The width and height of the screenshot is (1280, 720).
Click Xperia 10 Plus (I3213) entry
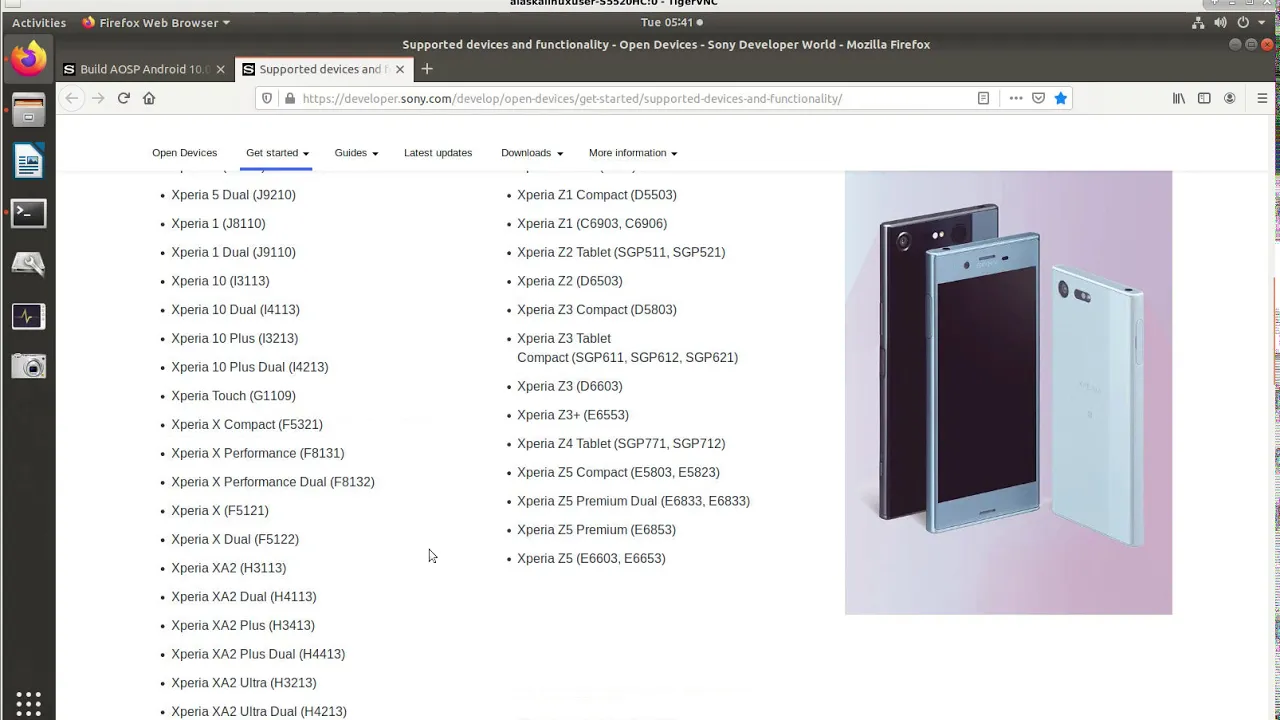(x=234, y=339)
